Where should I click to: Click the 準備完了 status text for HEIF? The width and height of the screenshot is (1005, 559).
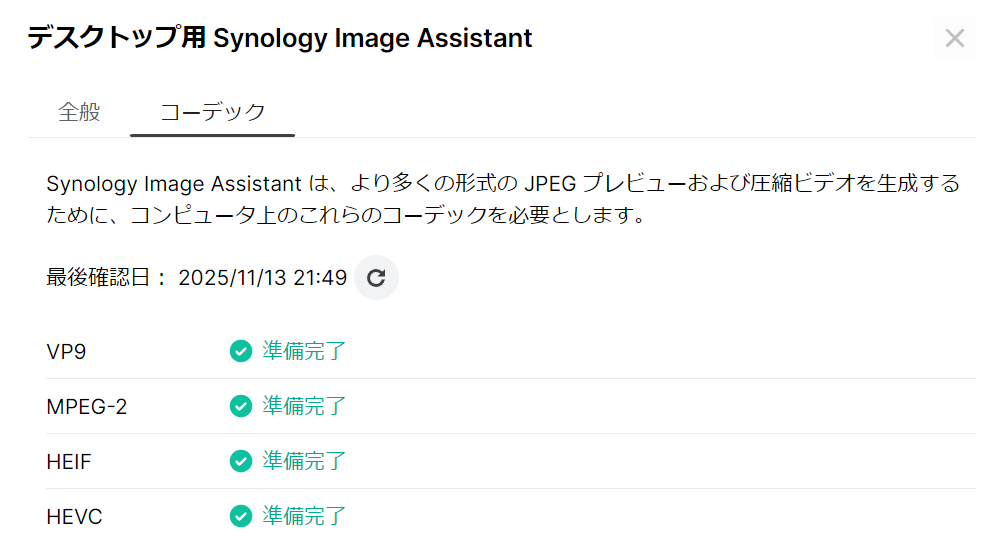tap(304, 461)
